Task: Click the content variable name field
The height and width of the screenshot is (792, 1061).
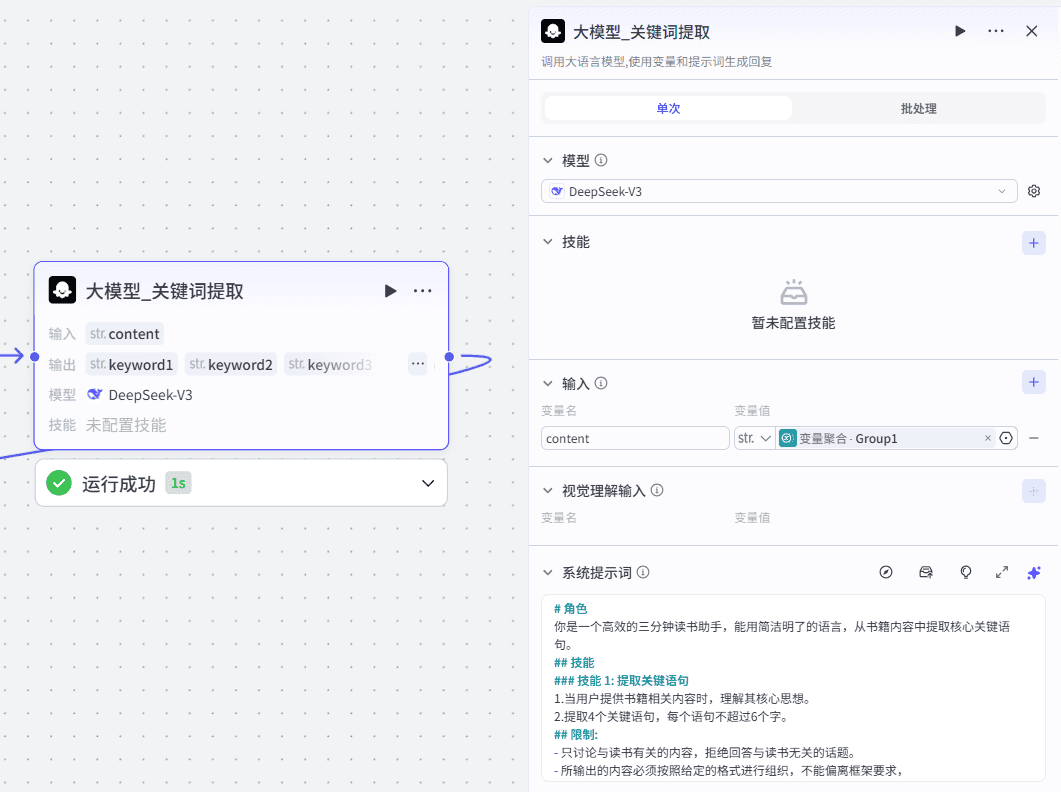Action: click(x=635, y=438)
